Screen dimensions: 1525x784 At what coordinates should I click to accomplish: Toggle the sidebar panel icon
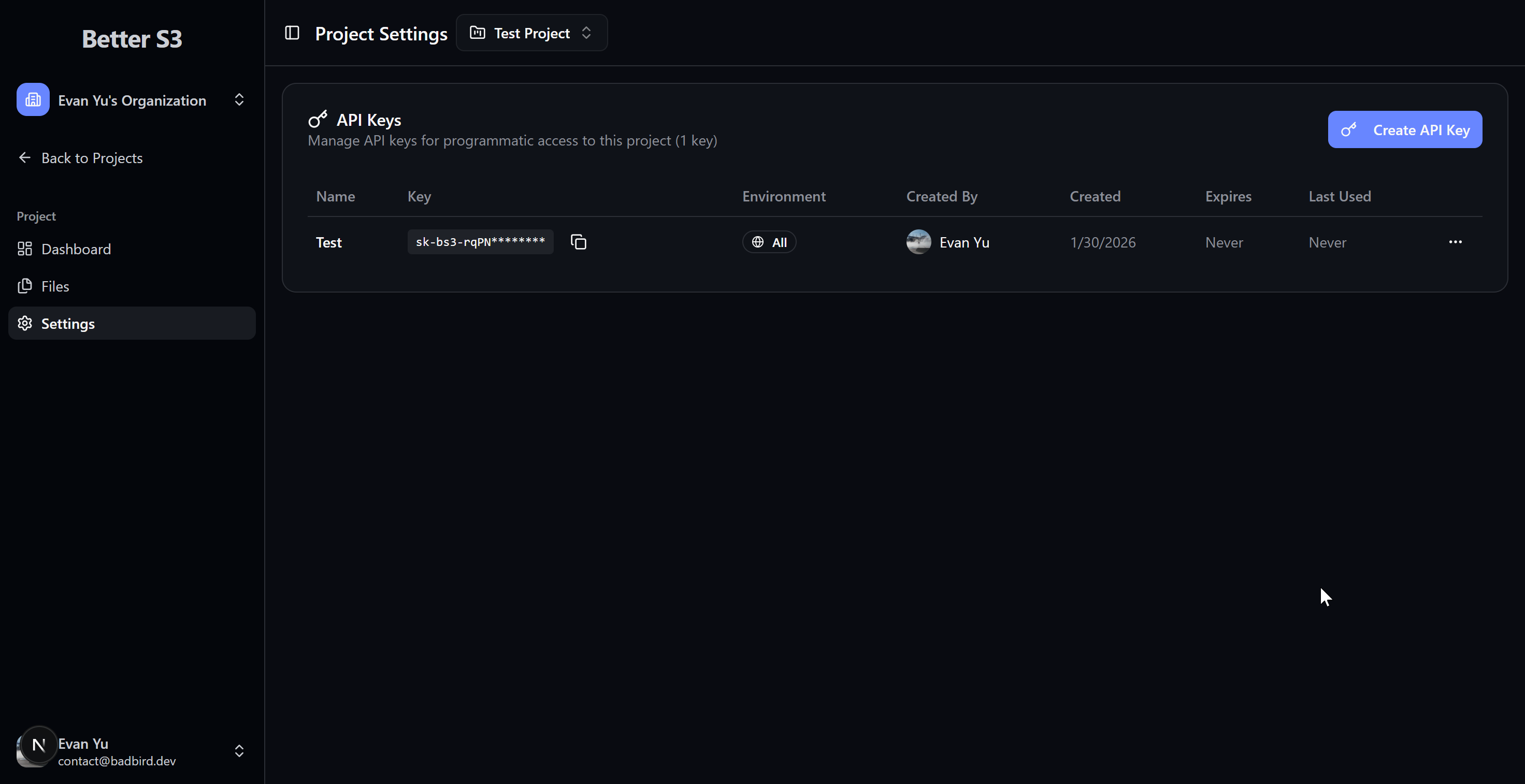292,33
